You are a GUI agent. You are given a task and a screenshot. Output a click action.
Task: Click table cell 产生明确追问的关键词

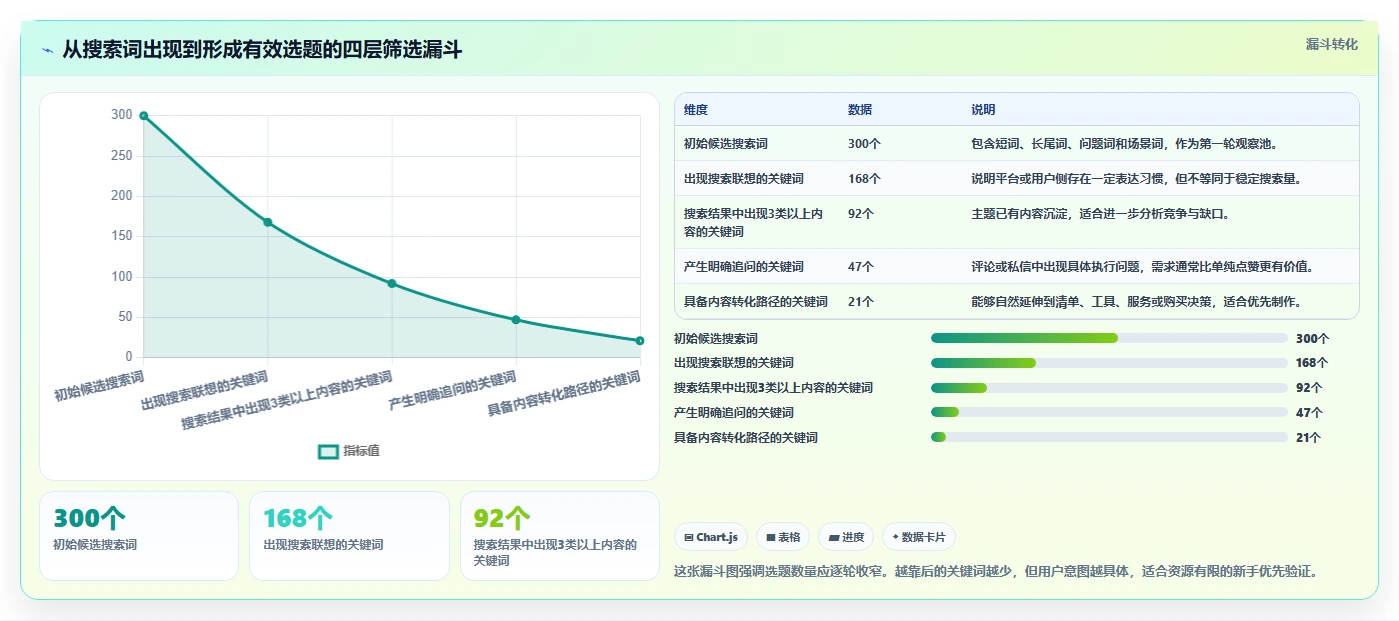click(x=744, y=267)
